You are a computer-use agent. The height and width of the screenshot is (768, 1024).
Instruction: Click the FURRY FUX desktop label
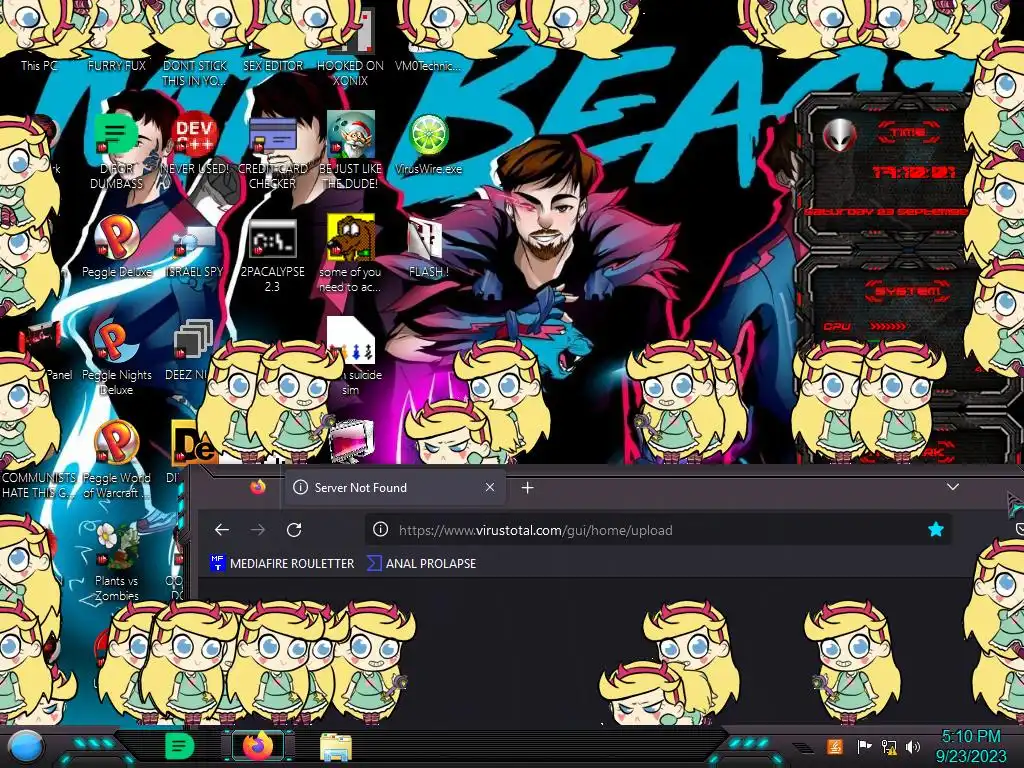[116, 65]
